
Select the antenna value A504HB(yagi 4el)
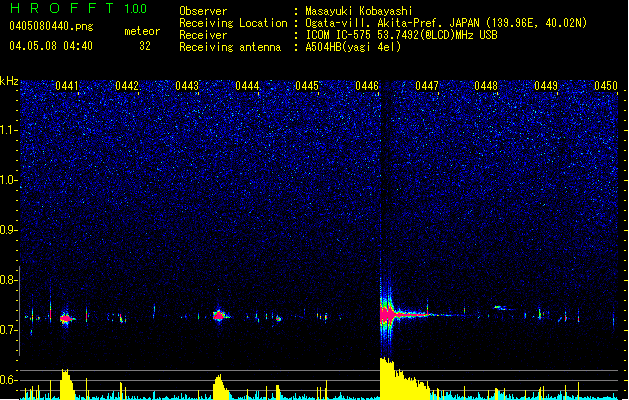coord(353,47)
